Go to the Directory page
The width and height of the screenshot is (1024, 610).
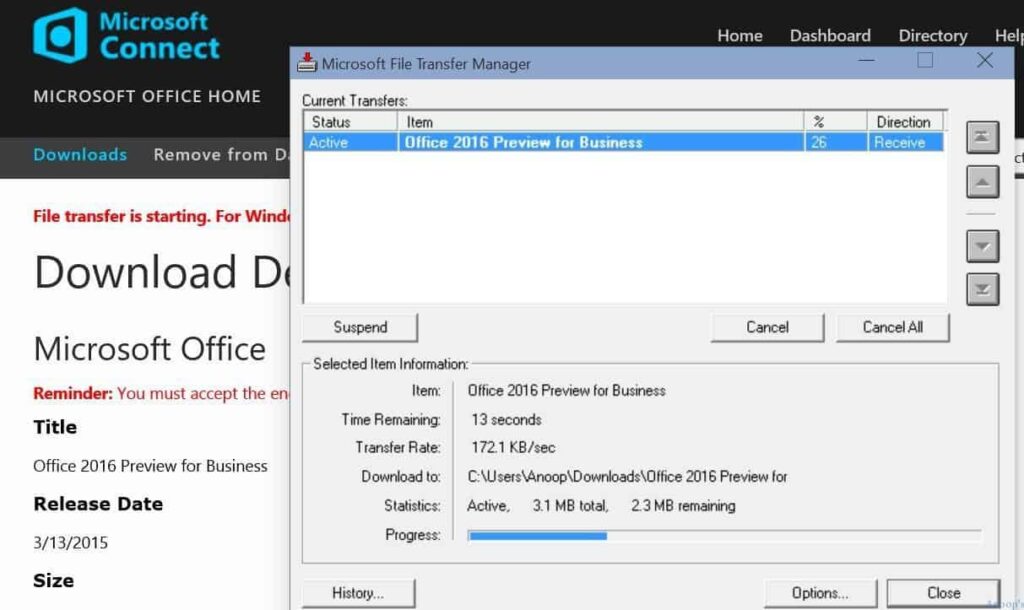click(931, 35)
